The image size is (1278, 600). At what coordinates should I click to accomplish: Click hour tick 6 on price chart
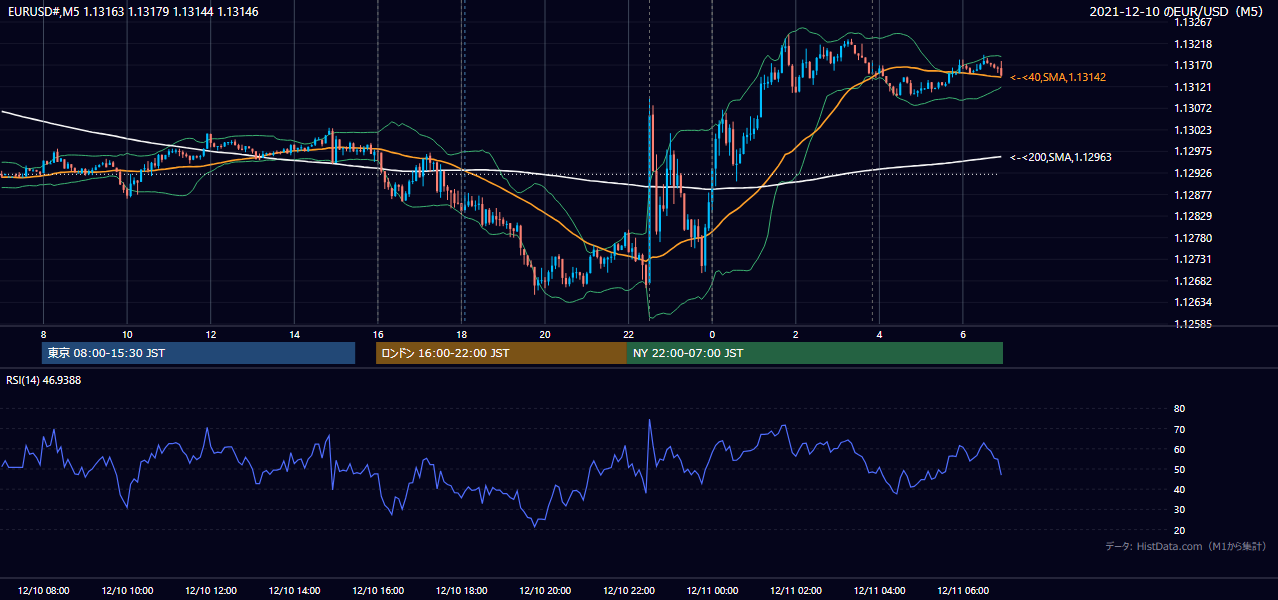tap(963, 334)
